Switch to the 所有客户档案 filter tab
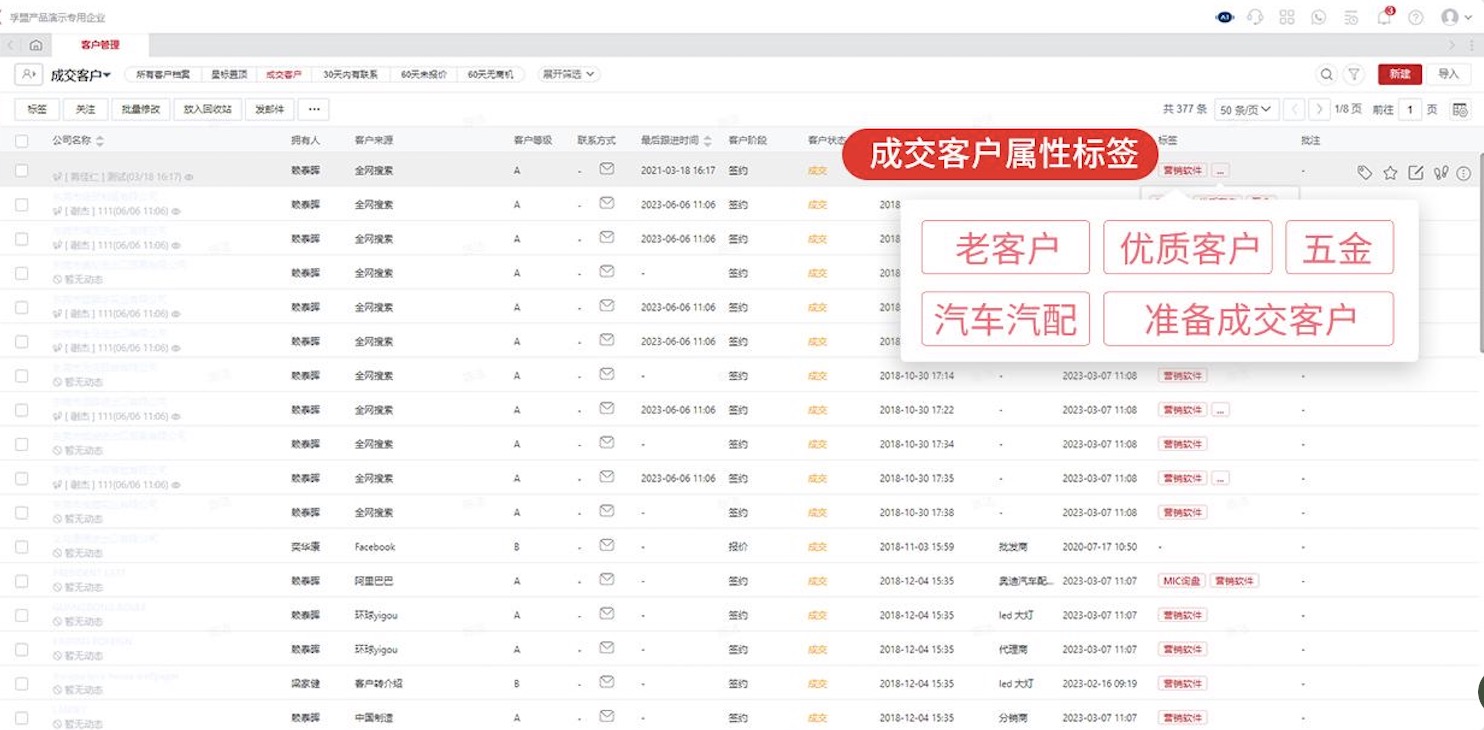 click(163, 74)
